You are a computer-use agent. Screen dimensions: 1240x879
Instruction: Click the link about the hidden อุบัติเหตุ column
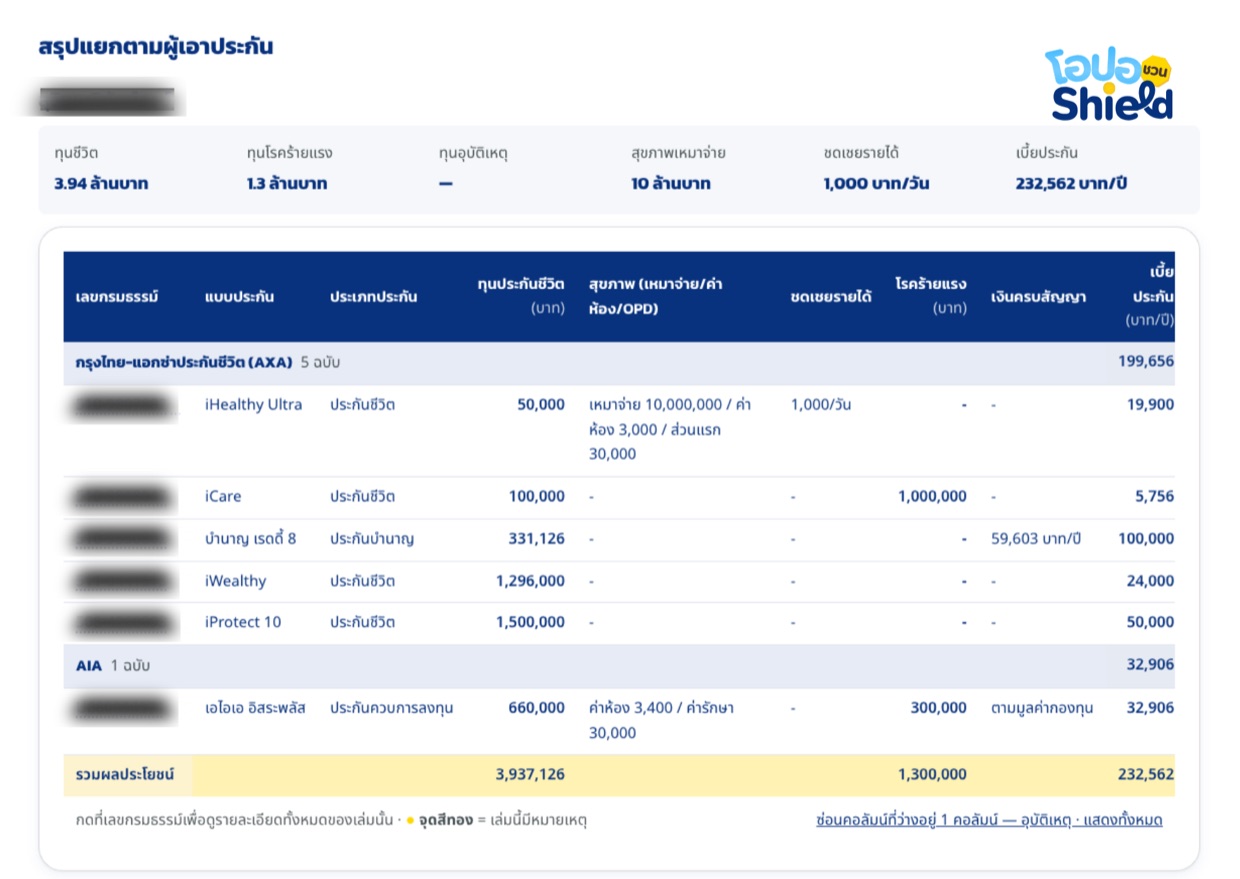[x=989, y=820]
